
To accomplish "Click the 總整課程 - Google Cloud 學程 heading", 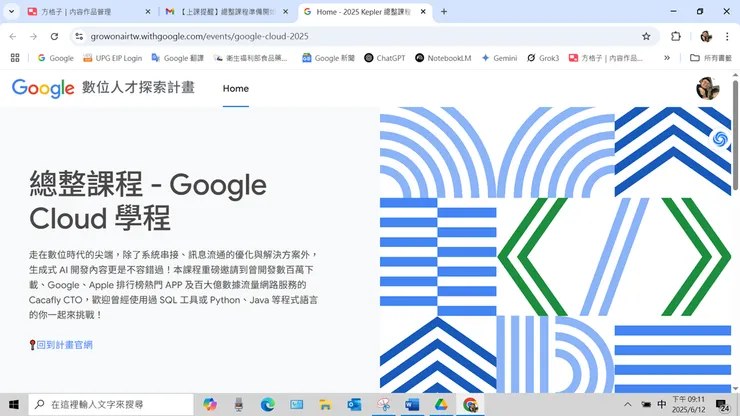I will click(x=148, y=201).
